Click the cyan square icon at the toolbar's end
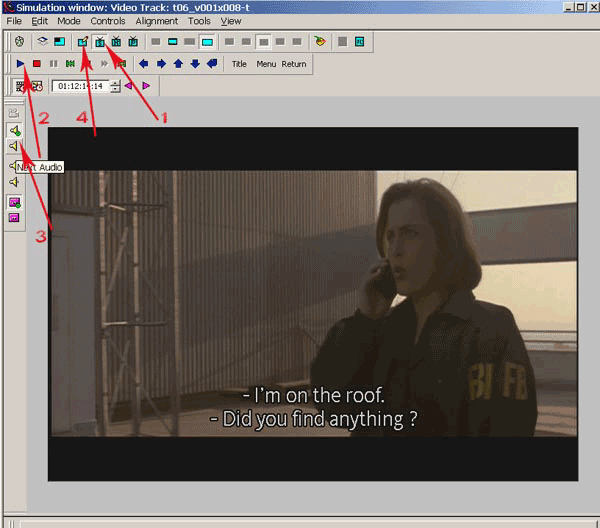This screenshot has height=528, width=600. click(x=359, y=41)
